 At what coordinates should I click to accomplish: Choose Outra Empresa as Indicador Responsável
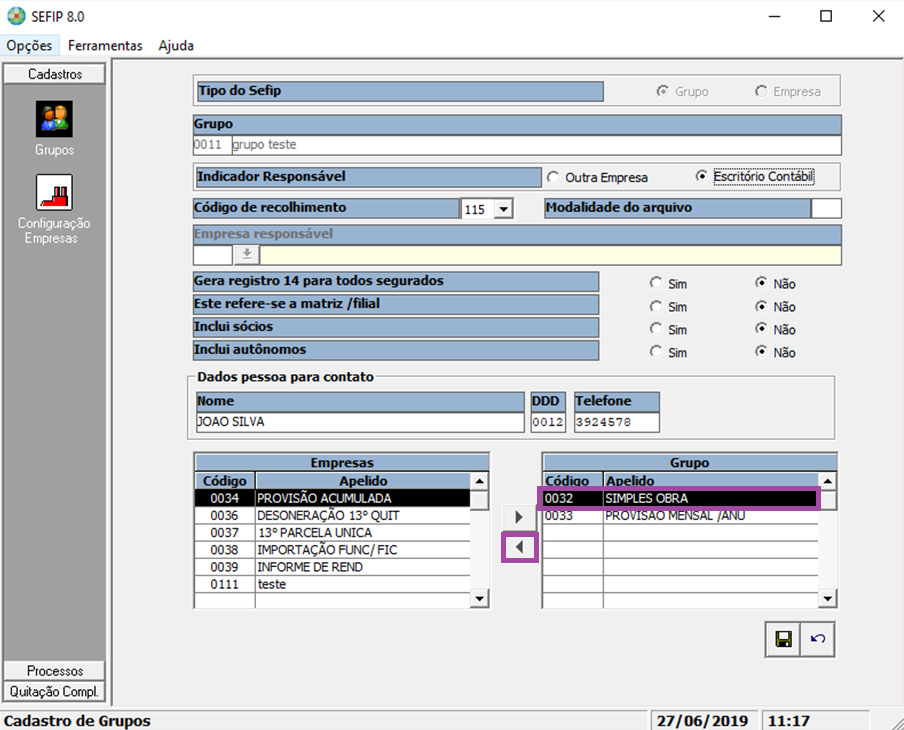tap(553, 177)
